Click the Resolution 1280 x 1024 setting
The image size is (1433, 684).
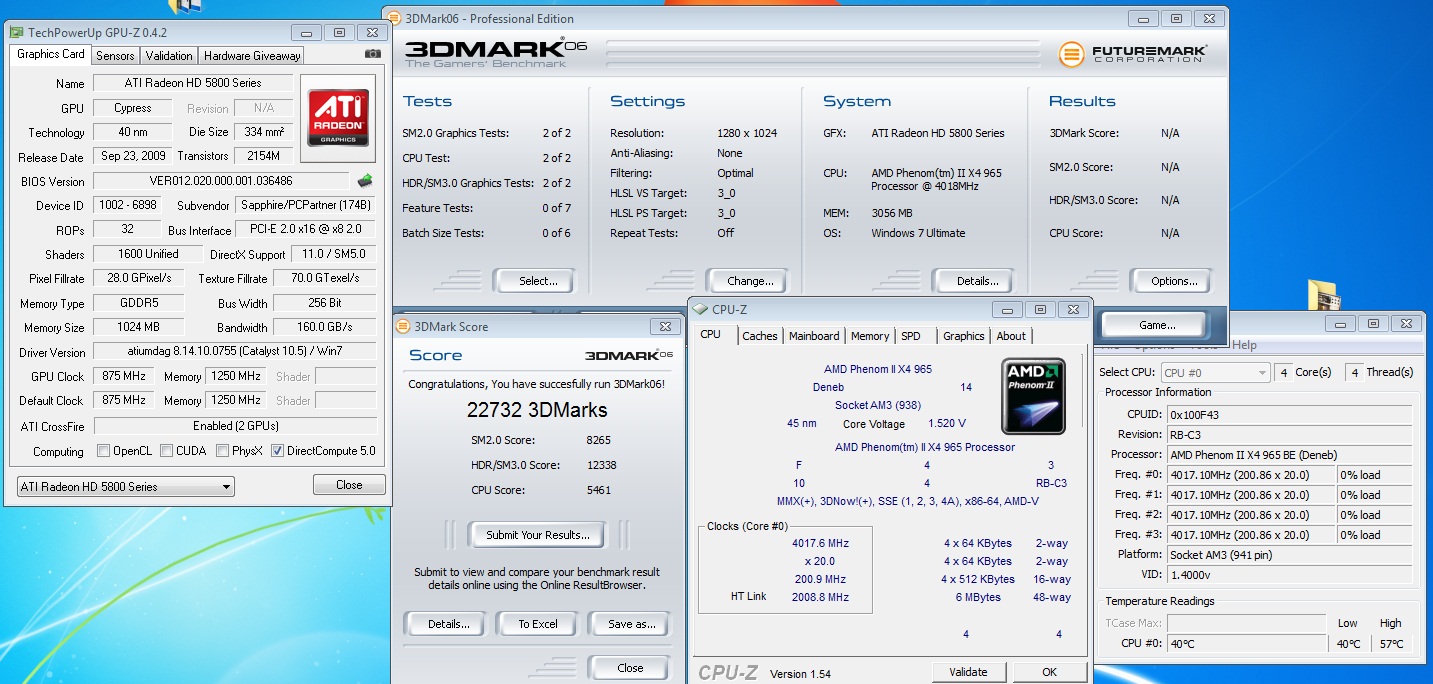pyautogui.click(x=747, y=133)
